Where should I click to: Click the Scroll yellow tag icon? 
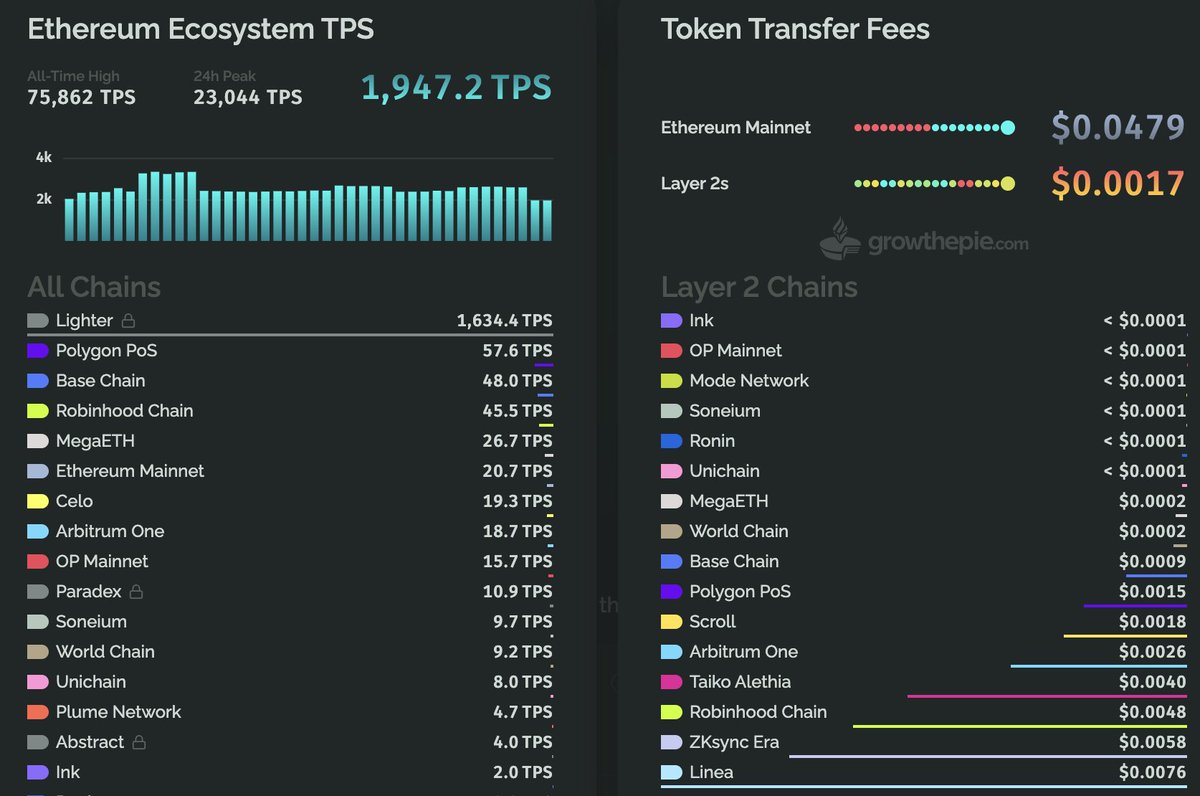click(x=672, y=622)
